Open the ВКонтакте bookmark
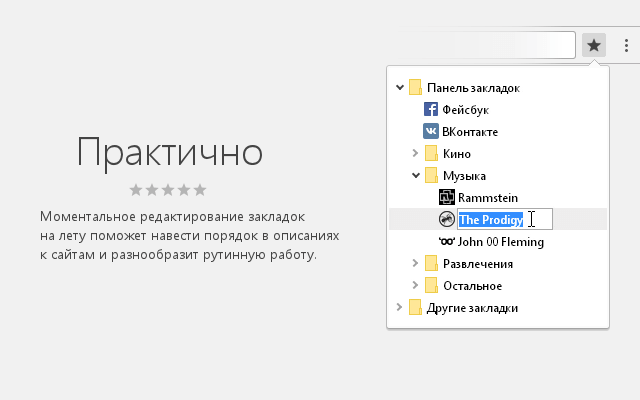This screenshot has width=640, height=400. click(470, 132)
